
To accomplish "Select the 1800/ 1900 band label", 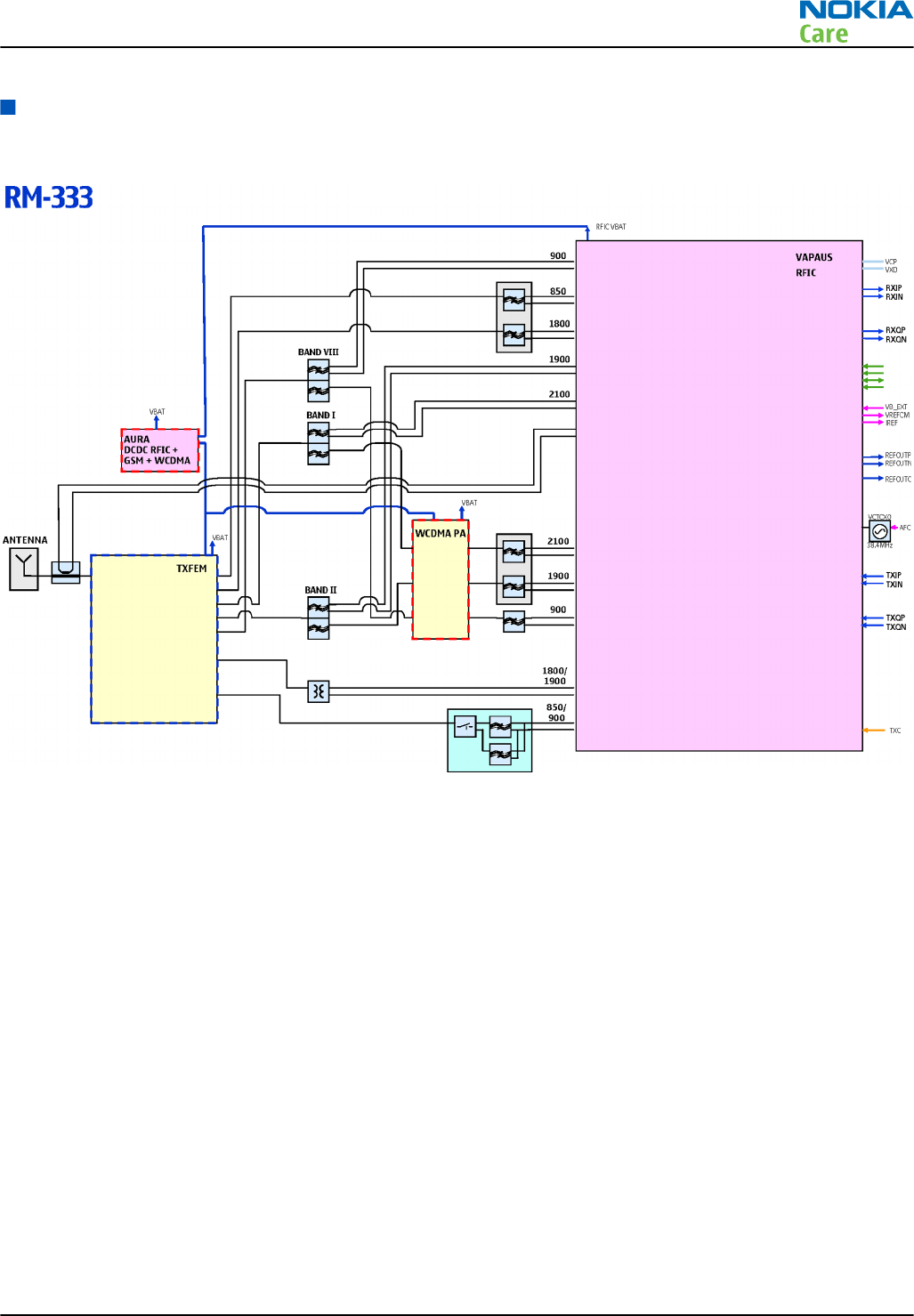I will coord(554,676).
